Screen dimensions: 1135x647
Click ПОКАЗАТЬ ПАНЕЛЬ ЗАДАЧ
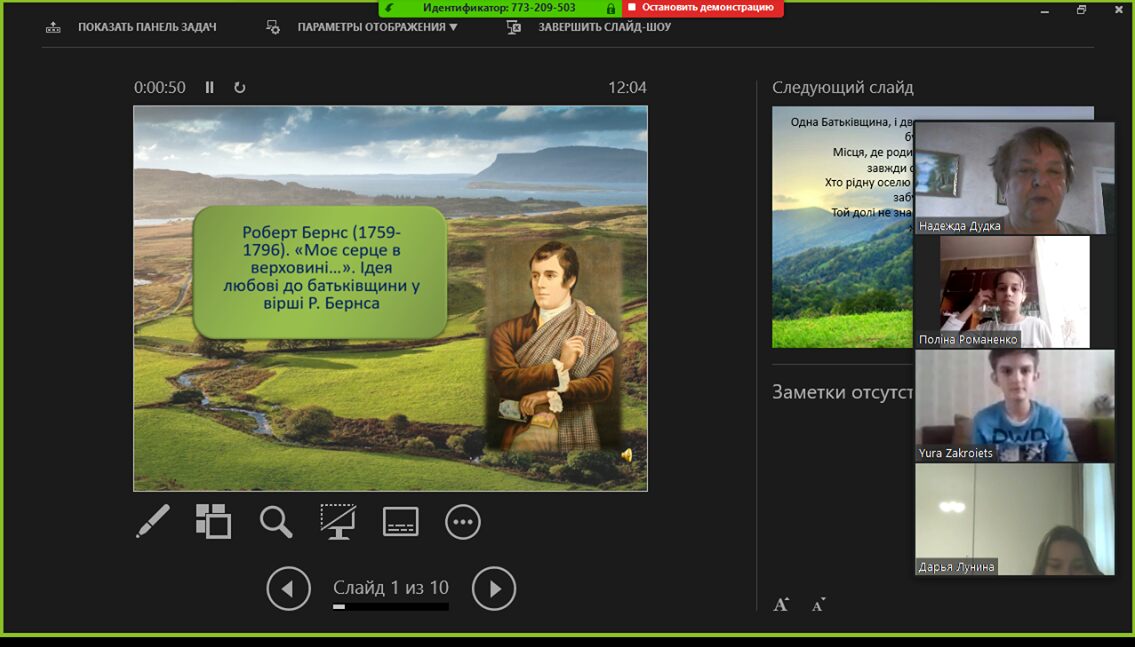click(147, 27)
